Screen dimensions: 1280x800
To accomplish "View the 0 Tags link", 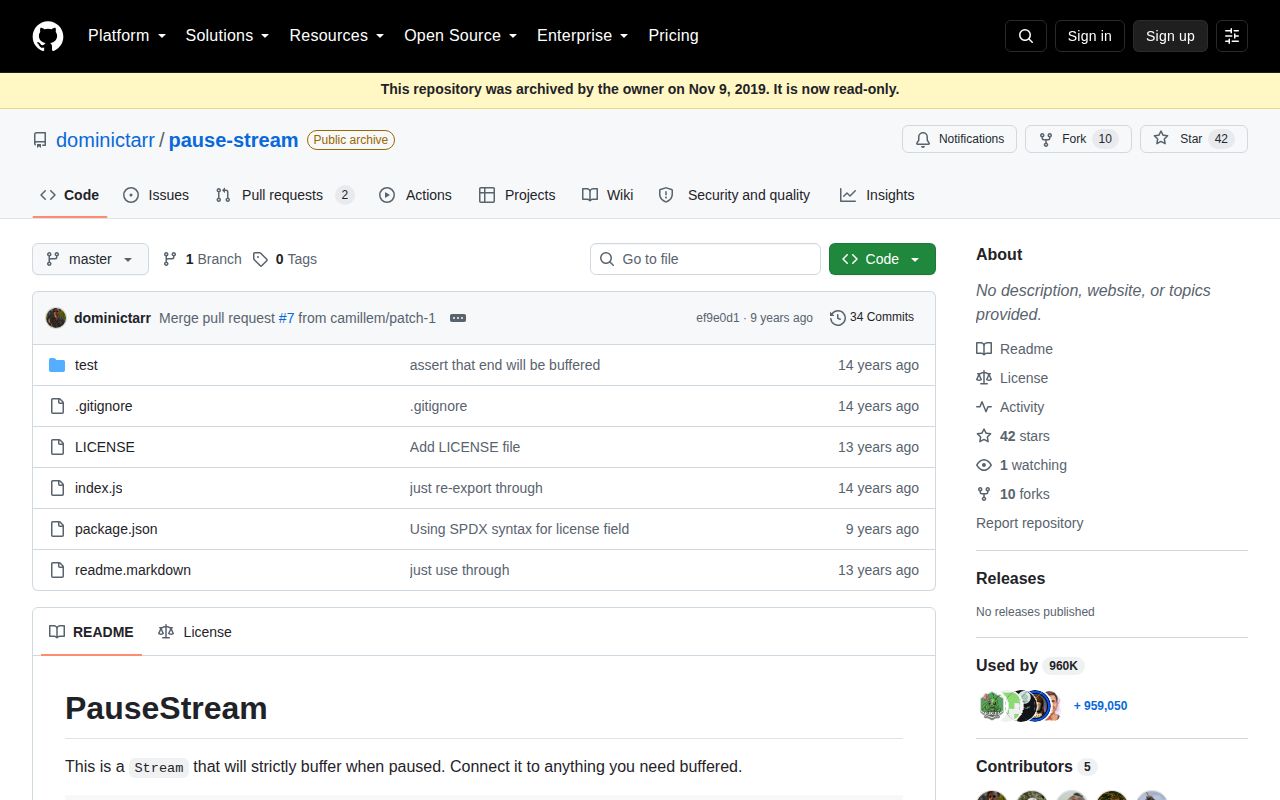I will 285,259.
